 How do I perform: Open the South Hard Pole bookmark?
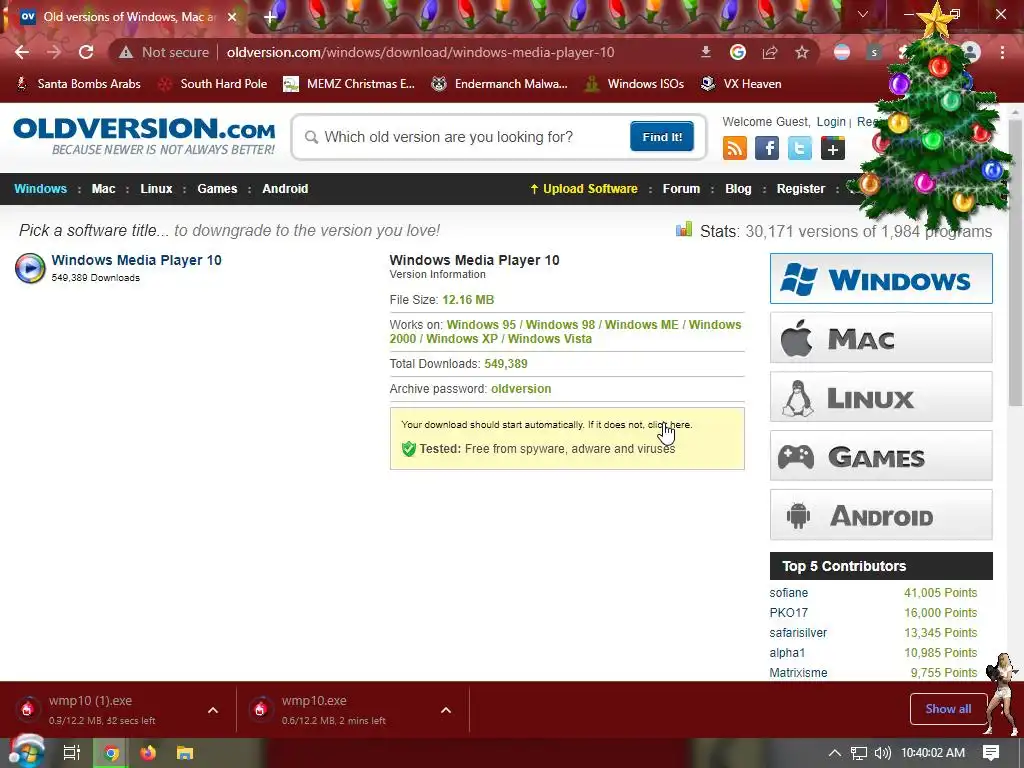pos(213,84)
